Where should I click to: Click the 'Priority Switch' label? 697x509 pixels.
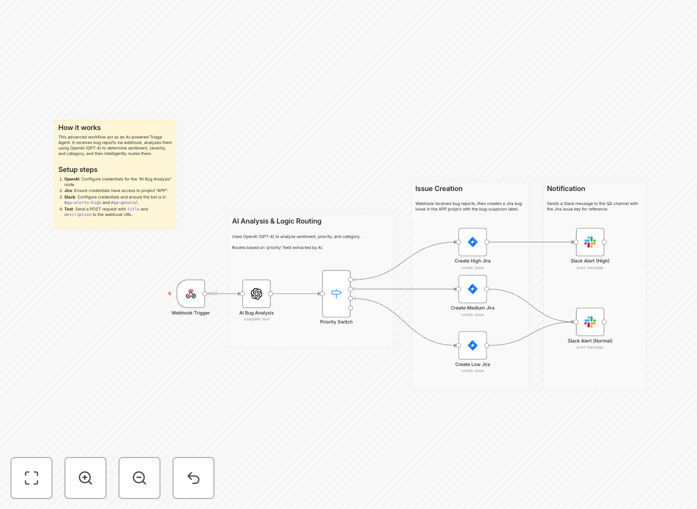coord(336,322)
